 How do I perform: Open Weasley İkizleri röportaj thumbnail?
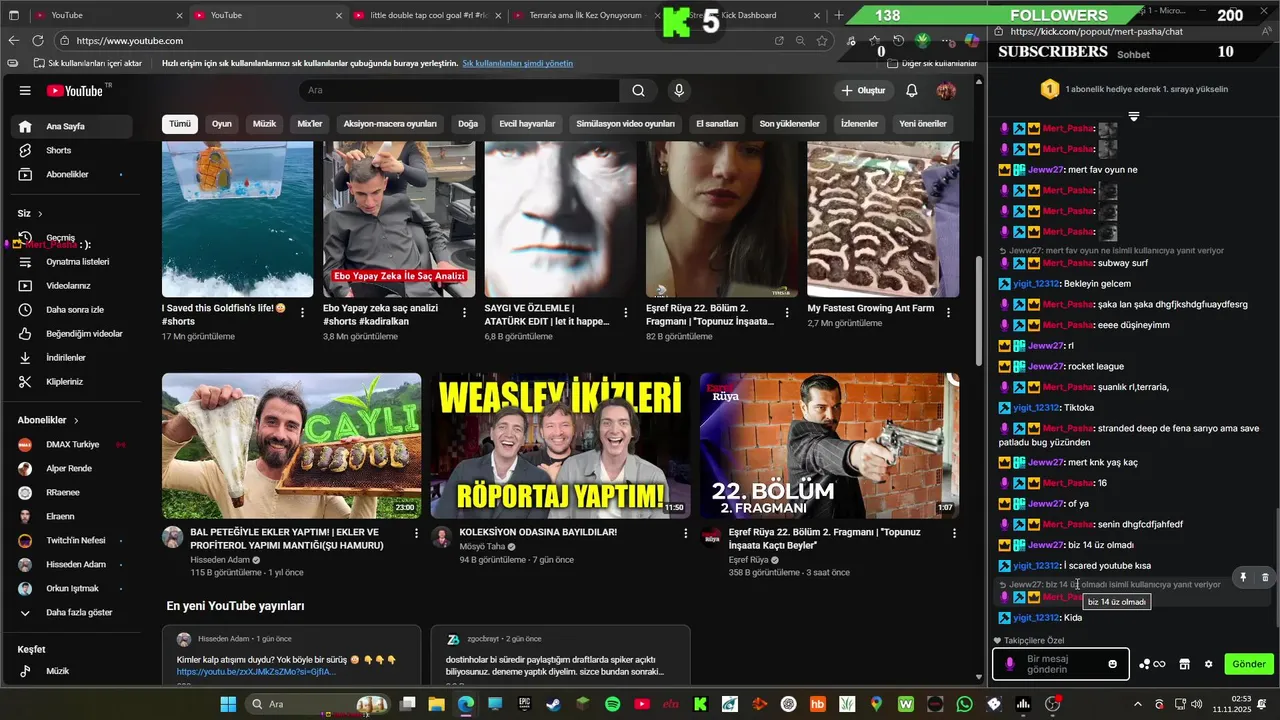[x=560, y=446]
